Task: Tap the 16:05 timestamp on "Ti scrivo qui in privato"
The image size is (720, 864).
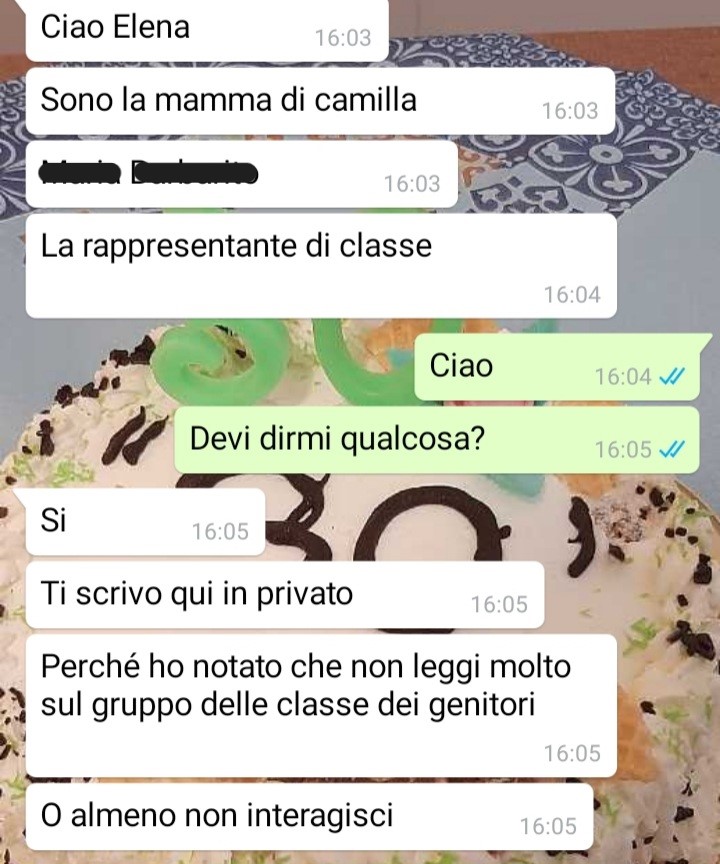Action: click(499, 604)
